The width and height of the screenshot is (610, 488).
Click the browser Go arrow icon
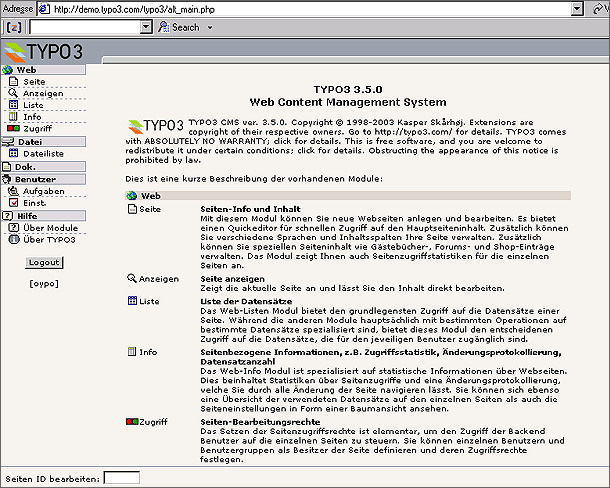[x=599, y=9]
